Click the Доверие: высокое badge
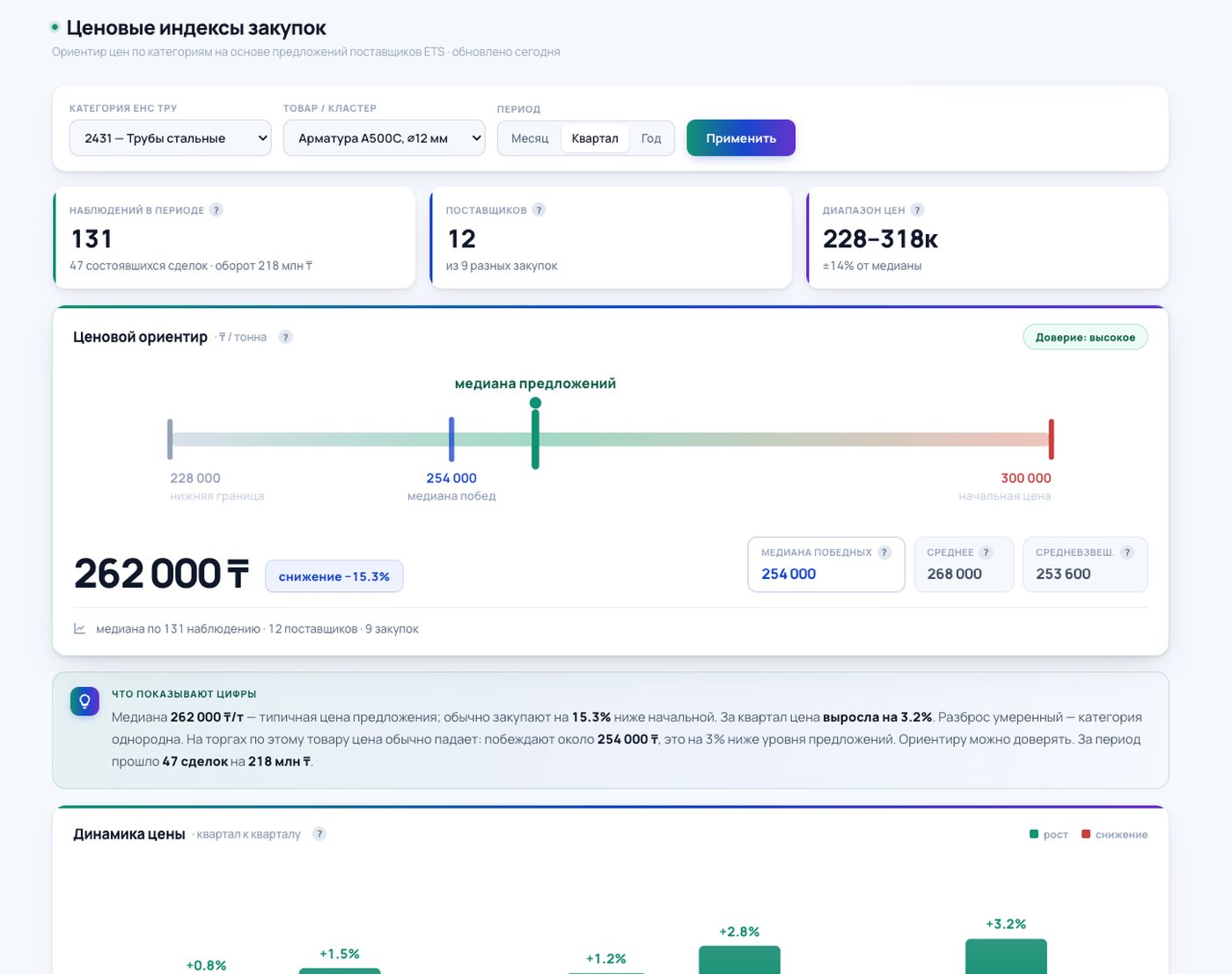 pyautogui.click(x=1085, y=337)
